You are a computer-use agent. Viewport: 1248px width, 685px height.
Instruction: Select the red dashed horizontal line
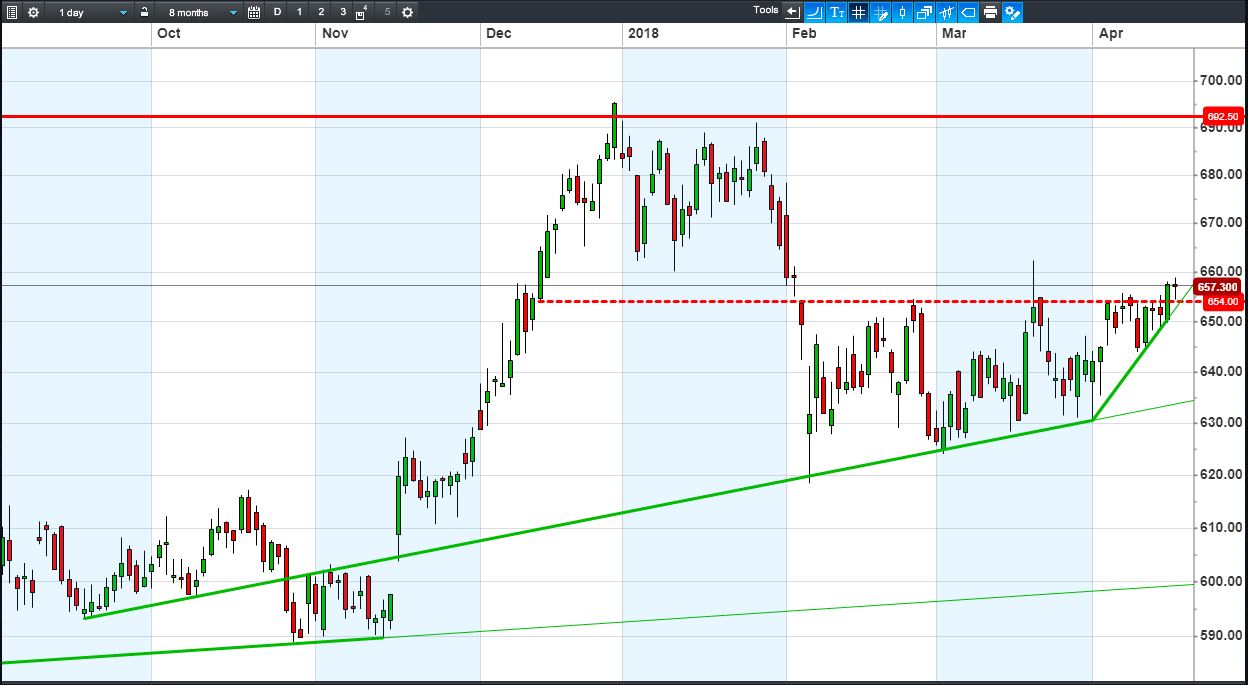(x=870, y=301)
